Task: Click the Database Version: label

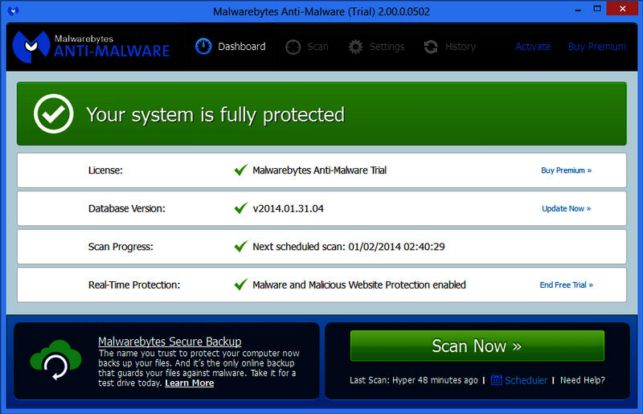Action: (127, 208)
